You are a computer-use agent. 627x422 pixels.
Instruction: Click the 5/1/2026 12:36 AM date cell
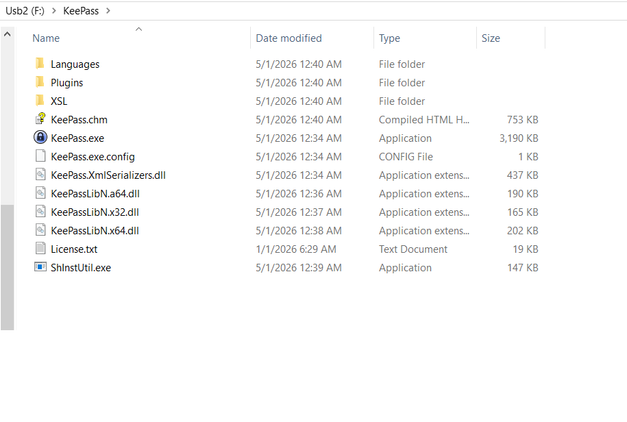[x=299, y=193]
